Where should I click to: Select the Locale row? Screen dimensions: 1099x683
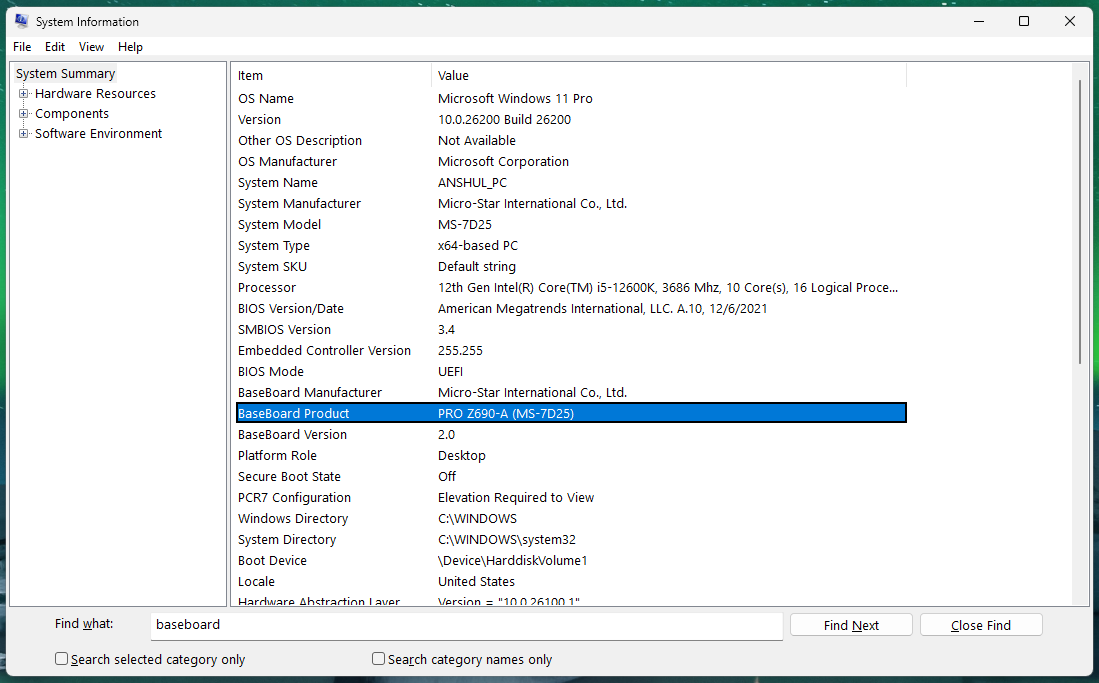pos(571,582)
